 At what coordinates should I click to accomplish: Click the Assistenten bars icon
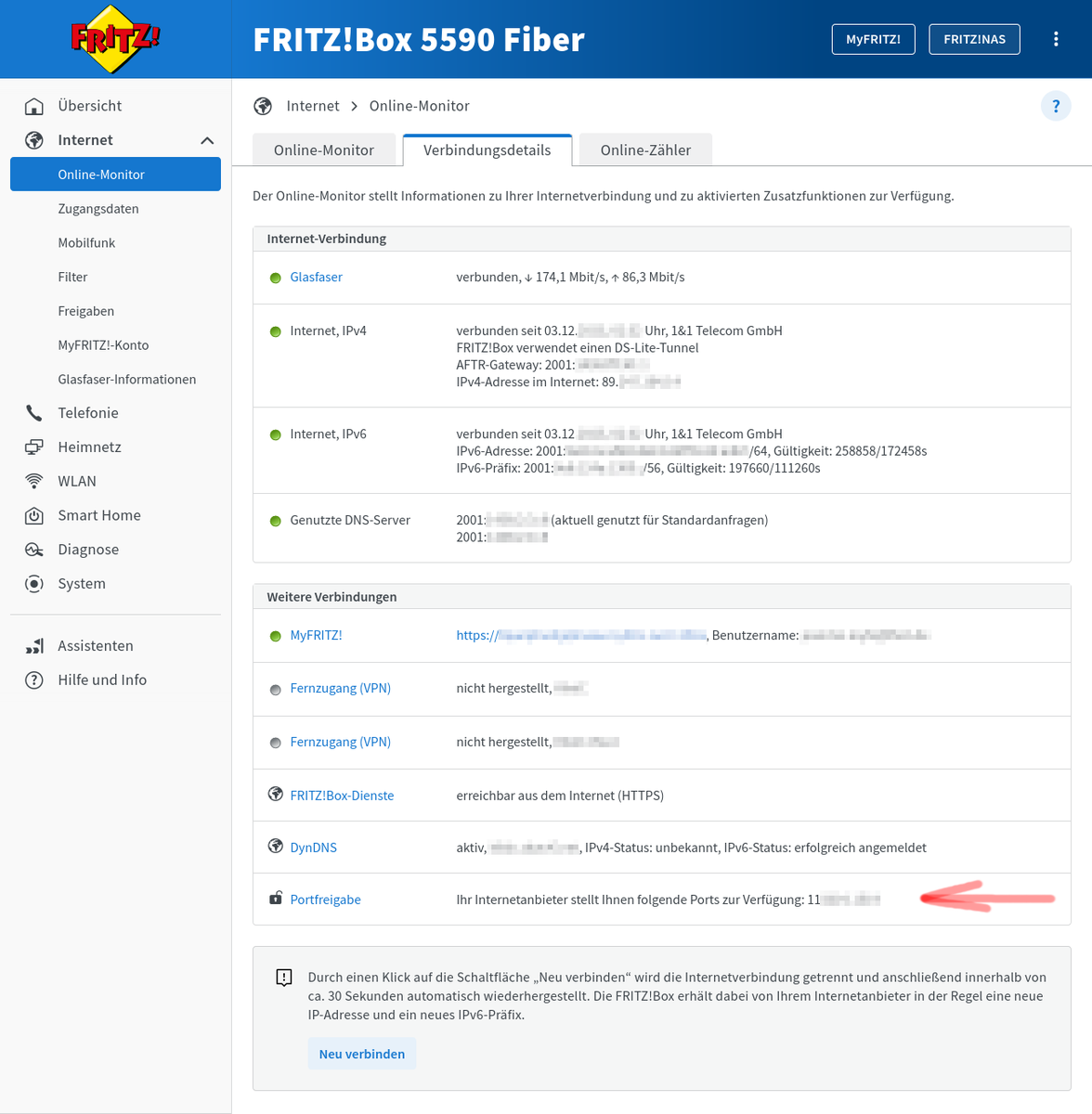tap(34, 646)
